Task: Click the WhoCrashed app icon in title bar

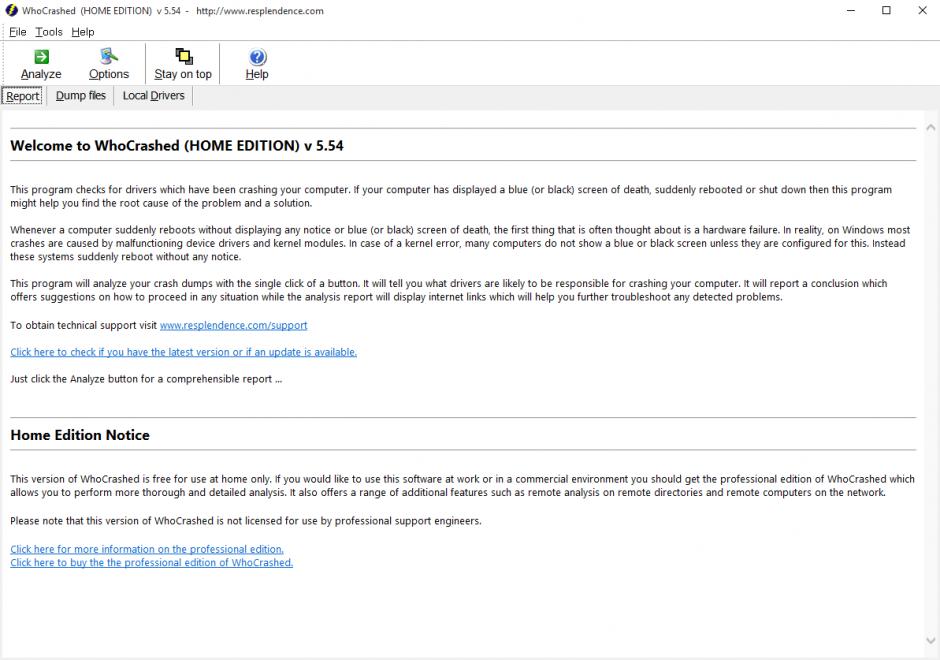Action: [x=11, y=10]
